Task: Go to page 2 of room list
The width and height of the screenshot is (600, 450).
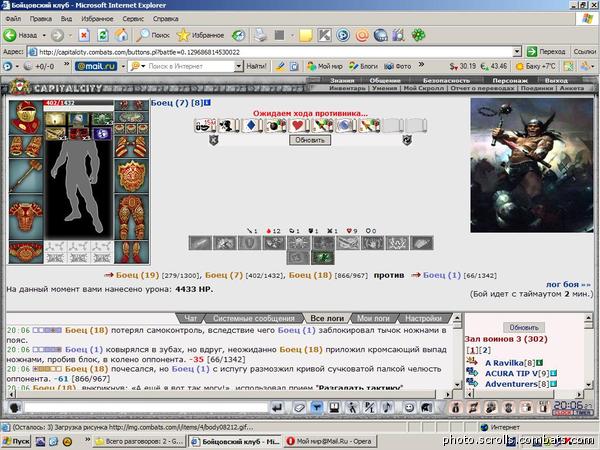Action: click(485, 350)
